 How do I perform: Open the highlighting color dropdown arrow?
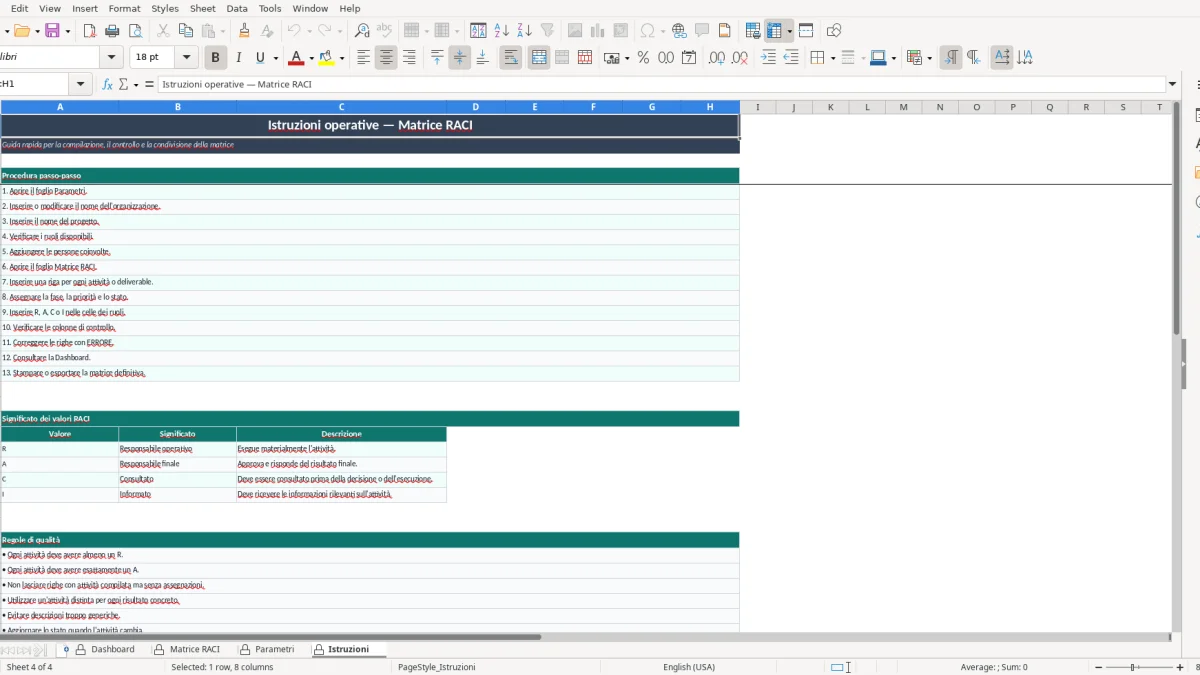pyautogui.click(x=342, y=58)
